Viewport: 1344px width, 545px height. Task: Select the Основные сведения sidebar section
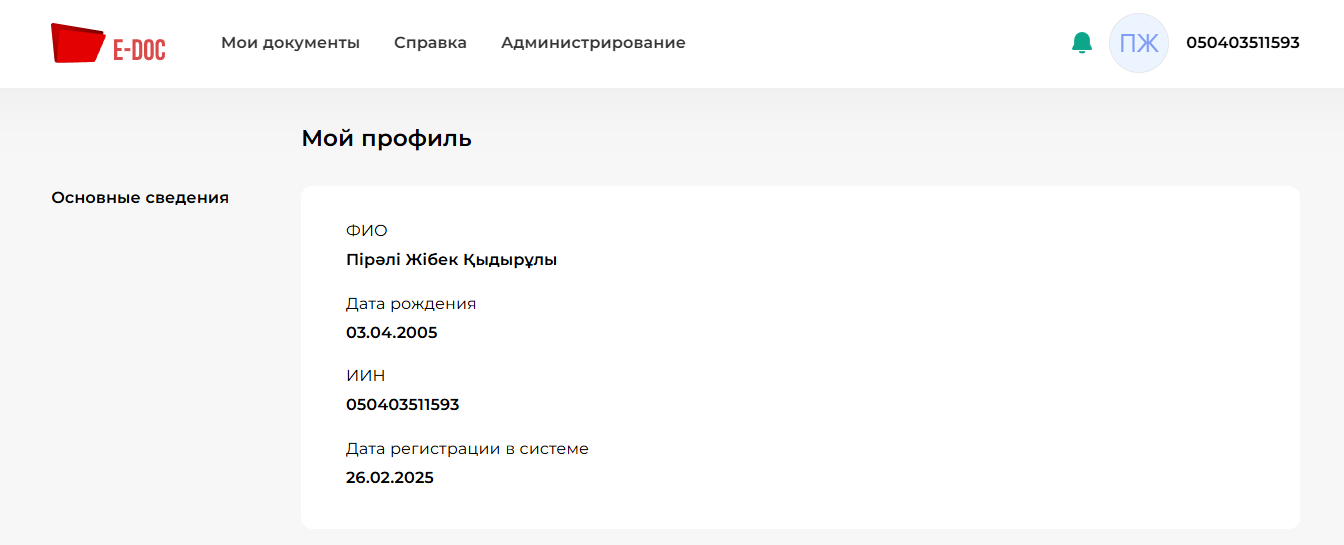coord(140,198)
